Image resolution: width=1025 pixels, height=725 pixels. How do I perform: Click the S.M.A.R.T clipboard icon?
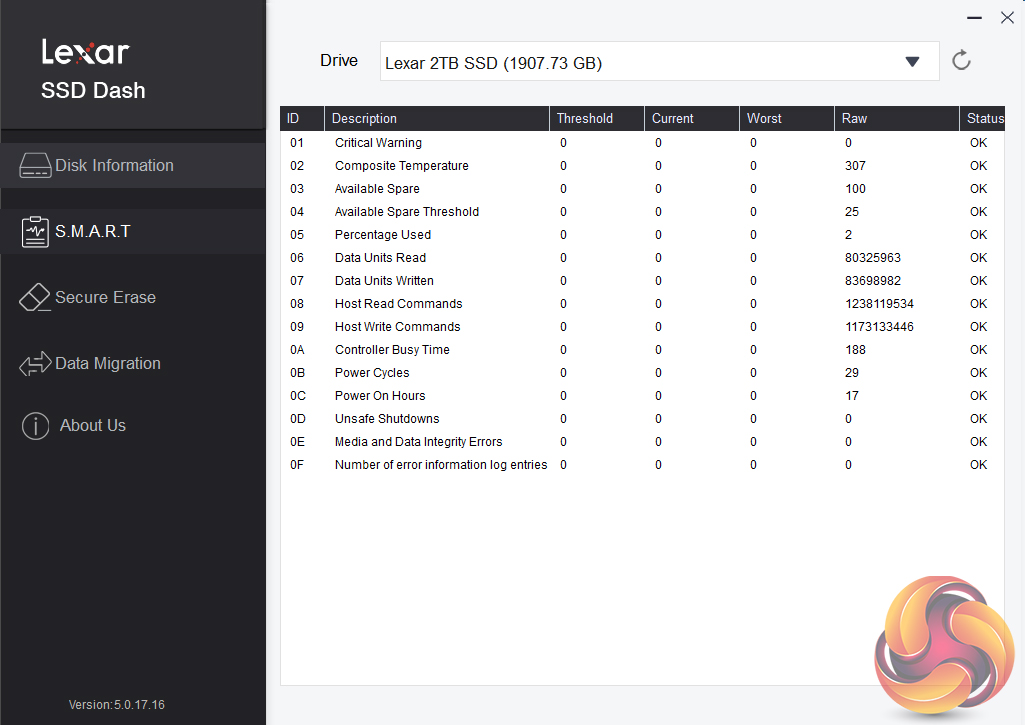(35, 231)
